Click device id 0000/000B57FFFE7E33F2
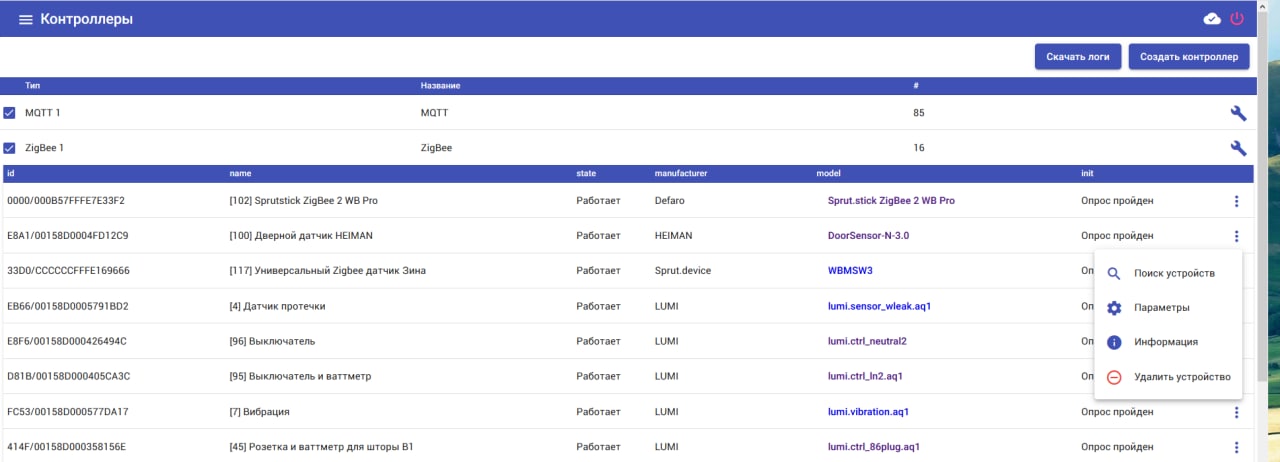Viewport: 1280px width, 462px height. coord(66,201)
